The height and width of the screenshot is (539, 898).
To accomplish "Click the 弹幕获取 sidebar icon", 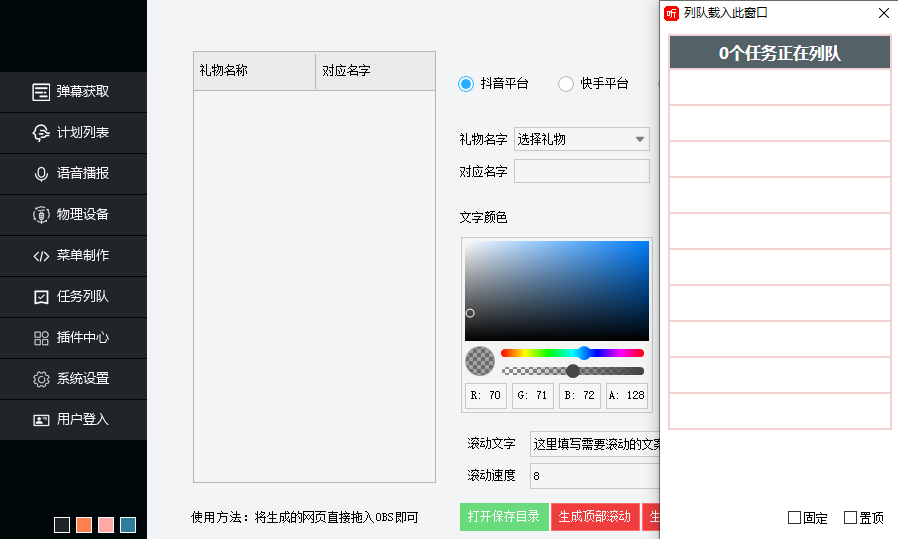I will click(x=41, y=92).
